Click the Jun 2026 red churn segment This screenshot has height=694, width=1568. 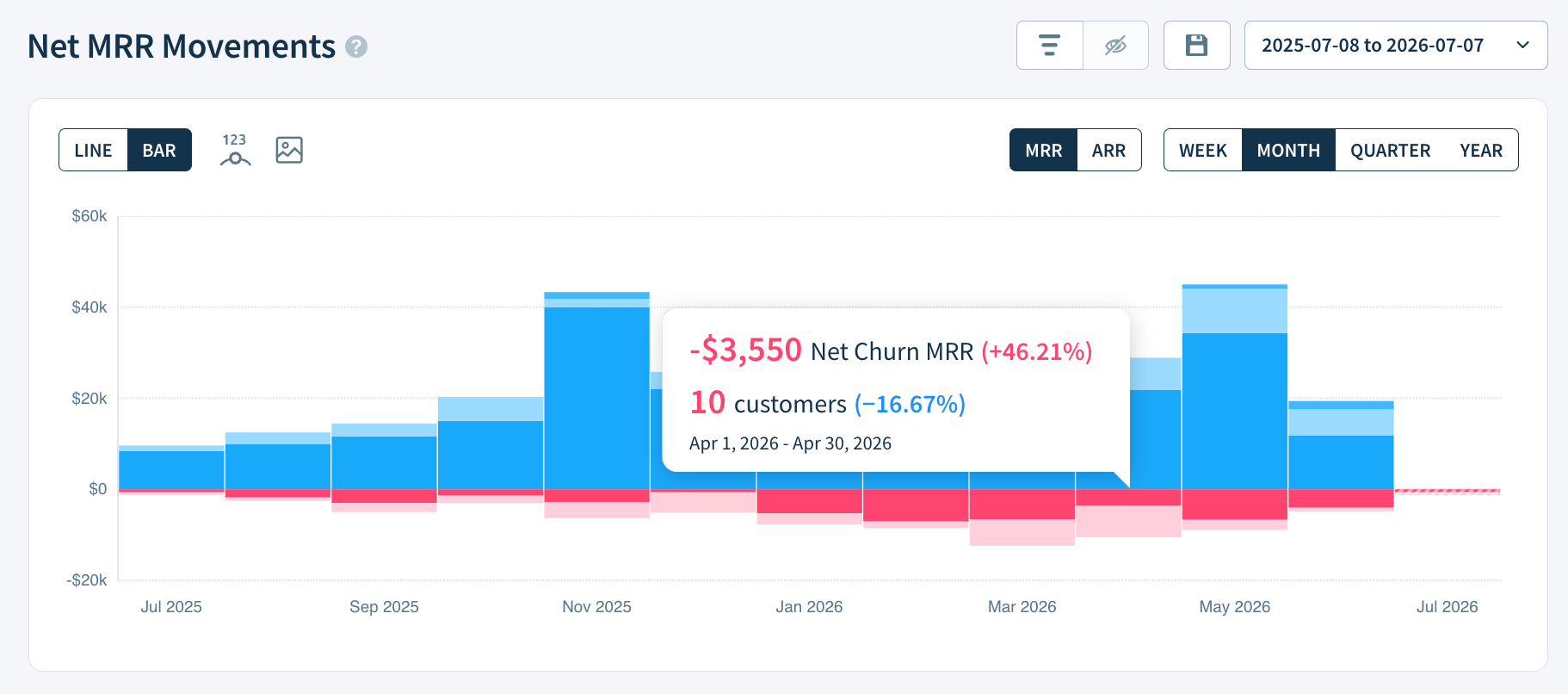pyautogui.click(x=1341, y=499)
